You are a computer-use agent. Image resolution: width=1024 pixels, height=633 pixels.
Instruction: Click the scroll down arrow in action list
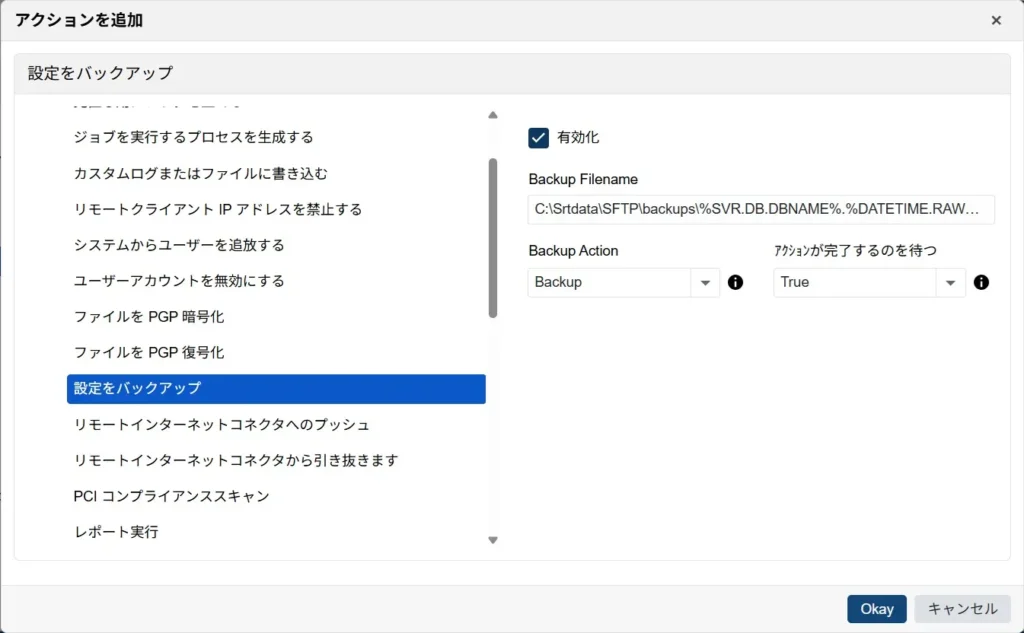click(492, 540)
